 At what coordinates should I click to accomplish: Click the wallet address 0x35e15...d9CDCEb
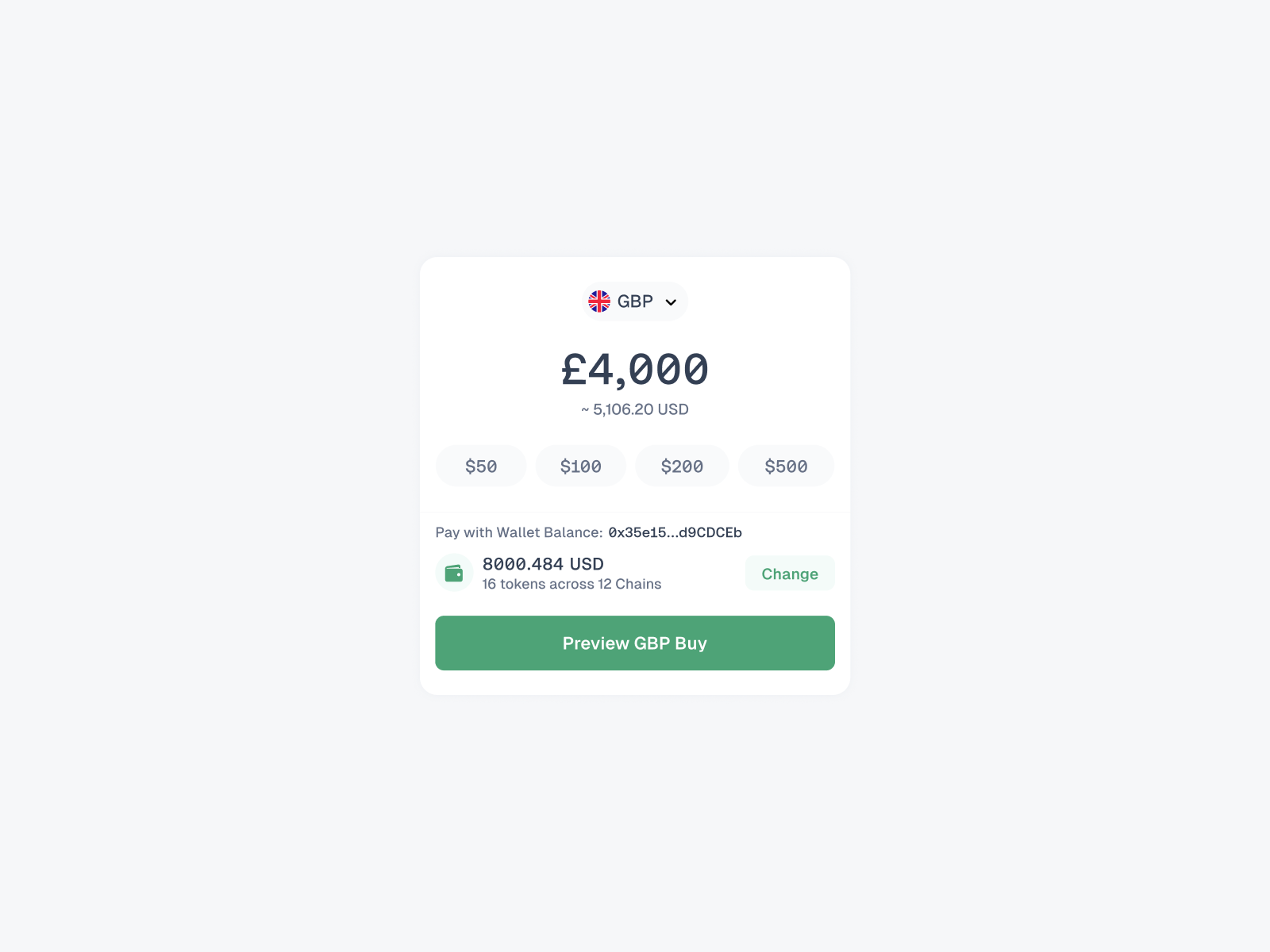tap(675, 532)
